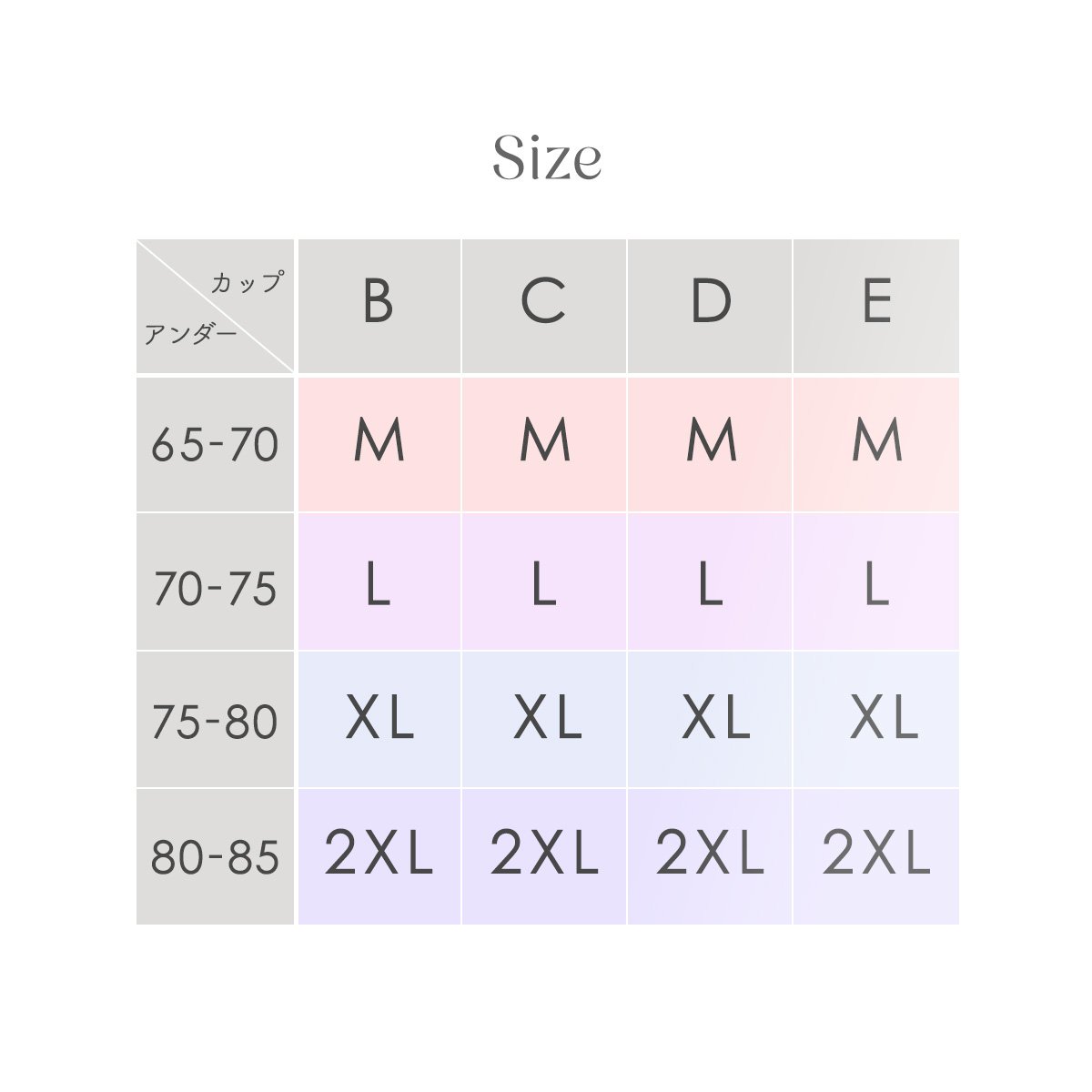1092x1092 pixels.
Task: Select the 70-75 underbust row header
Action: coord(215,582)
